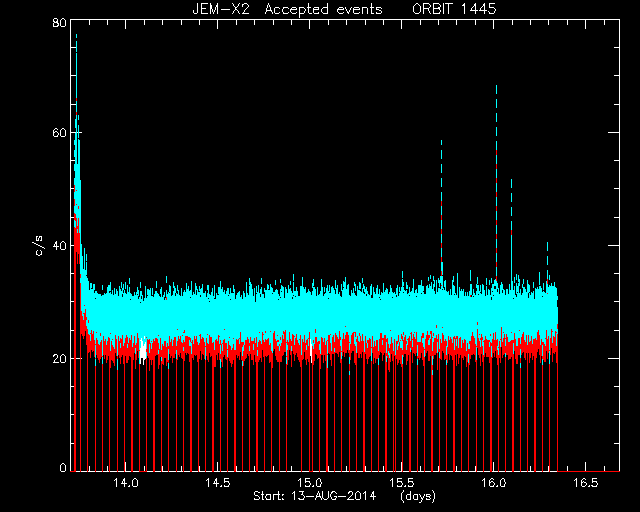Click the tallest cyan spike near day 16.0
Viewport: 640px width, 512px height.
(x=496, y=182)
